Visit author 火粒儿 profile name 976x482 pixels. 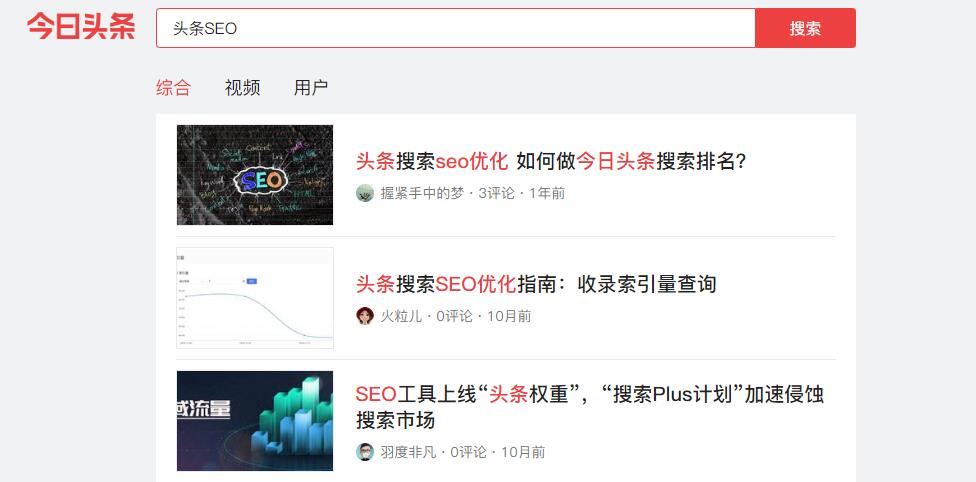[401, 316]
